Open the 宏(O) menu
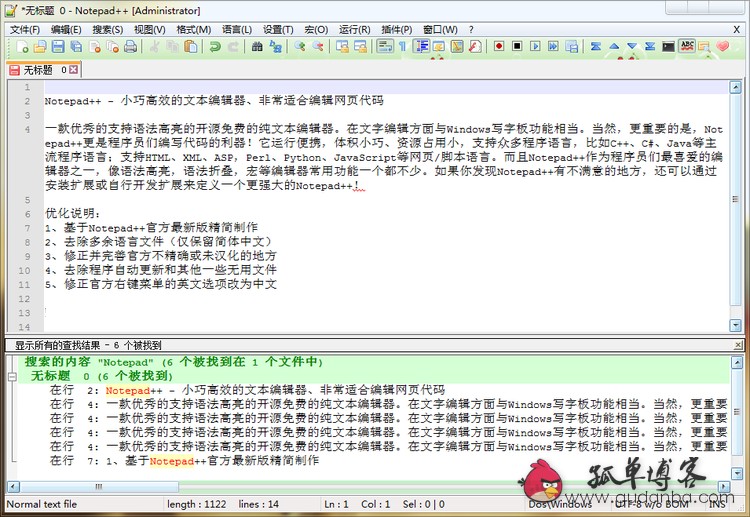Screen dimensions: 750x517 point(316,30)
